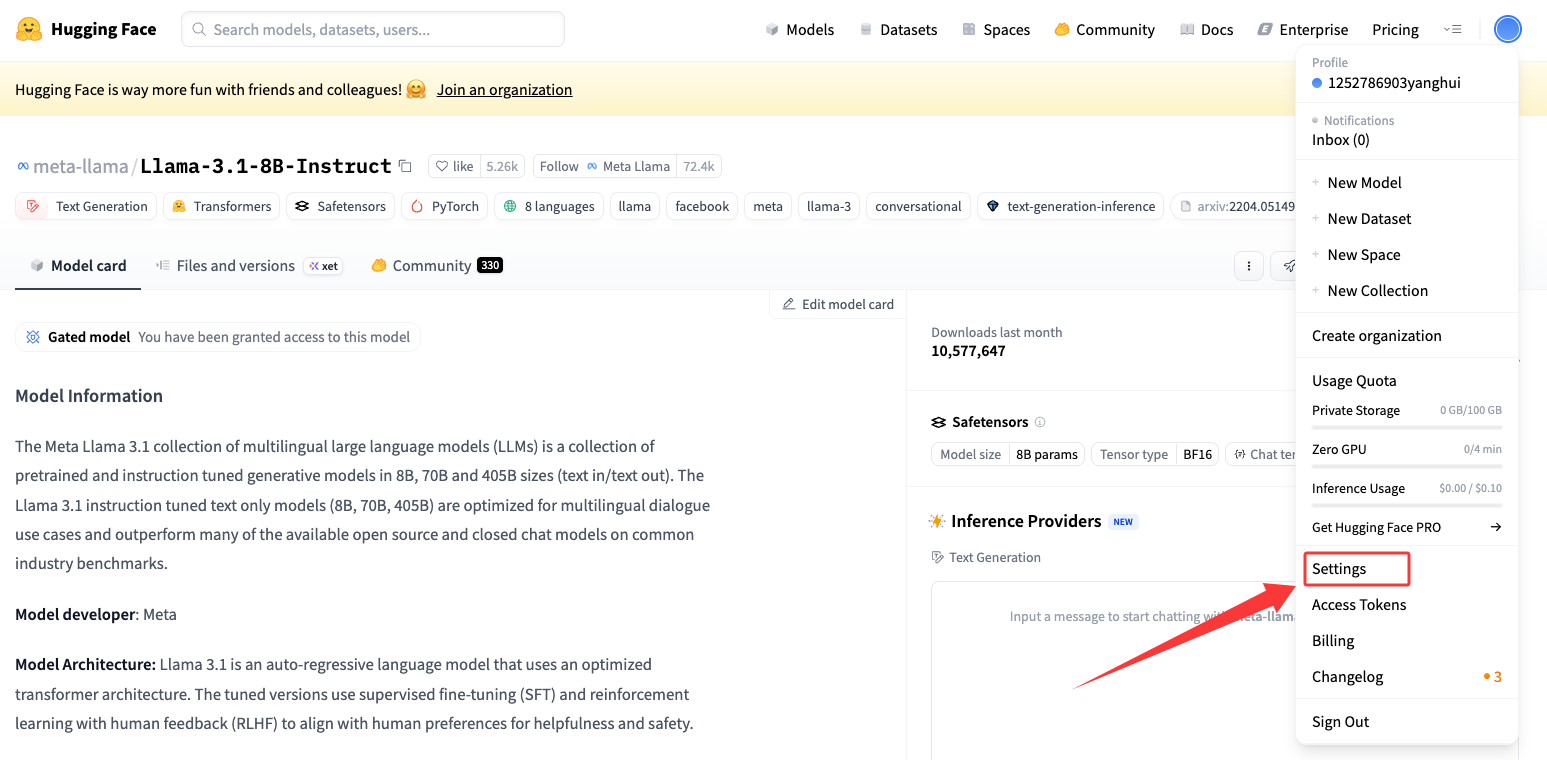Follow Meta Llama
This screenshot has width=1547, height=760.
[605, 166]
